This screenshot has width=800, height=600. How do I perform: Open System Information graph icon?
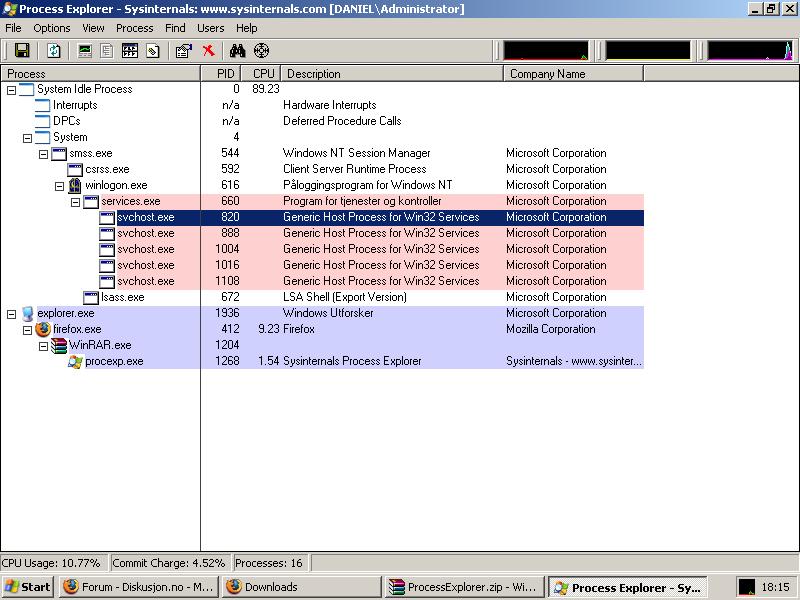pos(85,51)
